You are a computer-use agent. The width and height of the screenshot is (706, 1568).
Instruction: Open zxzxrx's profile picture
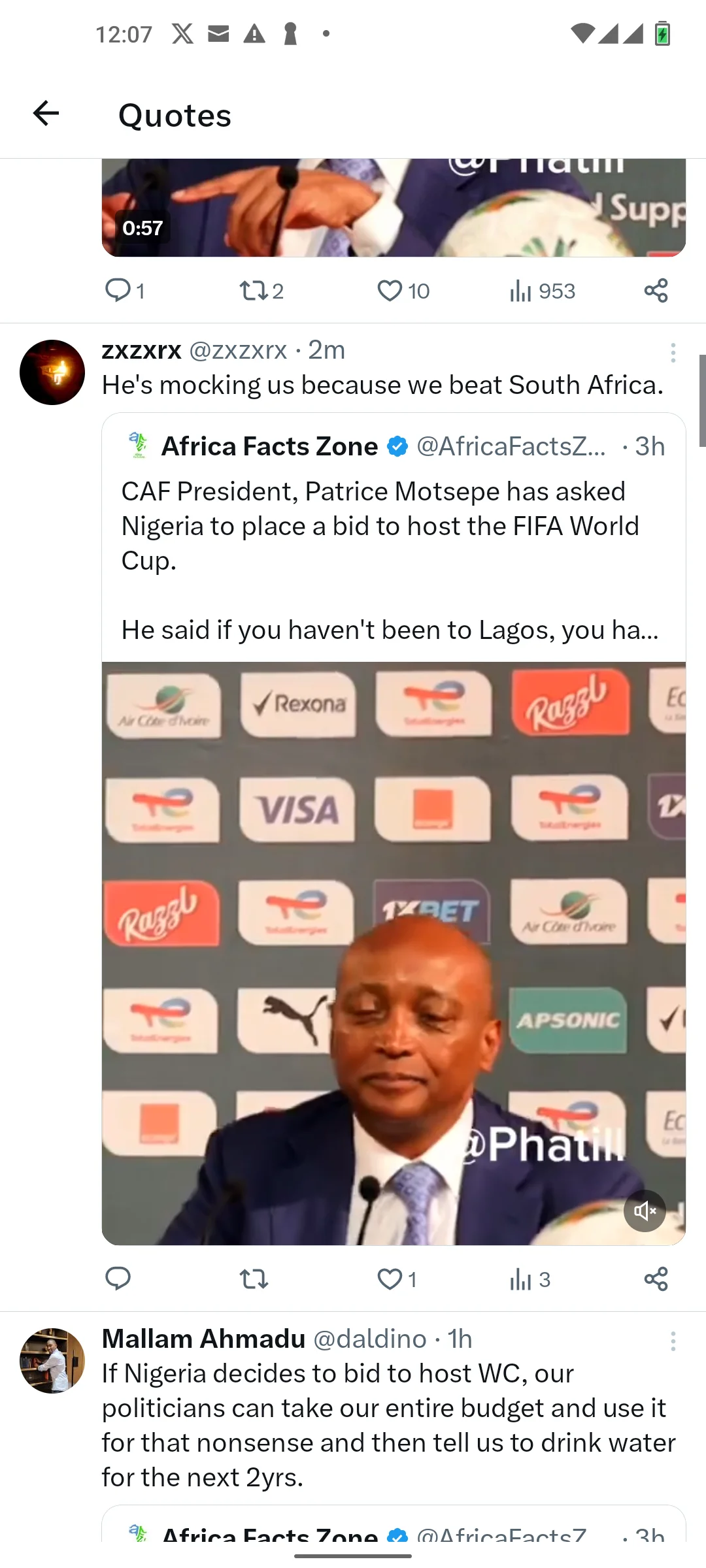tap(52, 372)
